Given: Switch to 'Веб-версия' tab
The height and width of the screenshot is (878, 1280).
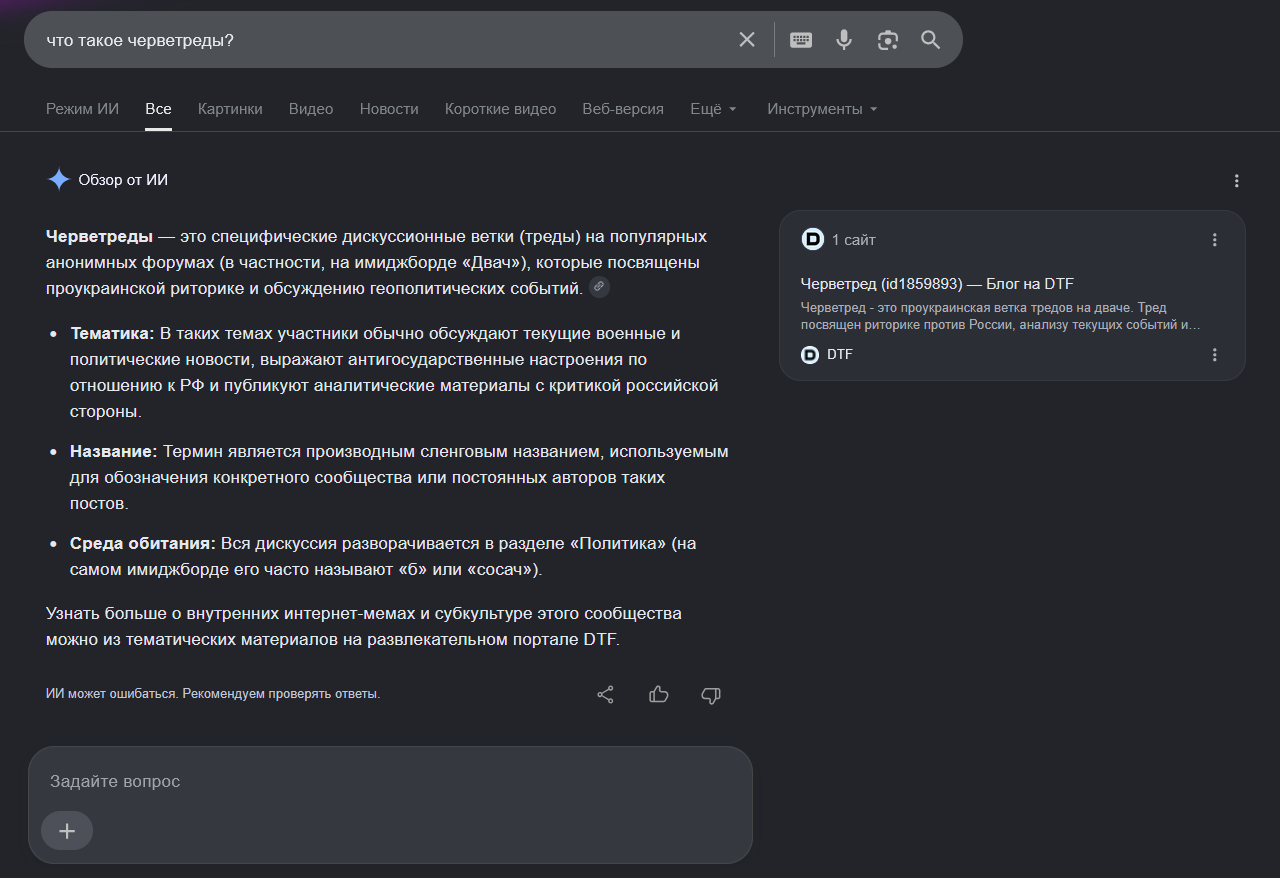Looking at the screenshot, I should pos(623,109).
